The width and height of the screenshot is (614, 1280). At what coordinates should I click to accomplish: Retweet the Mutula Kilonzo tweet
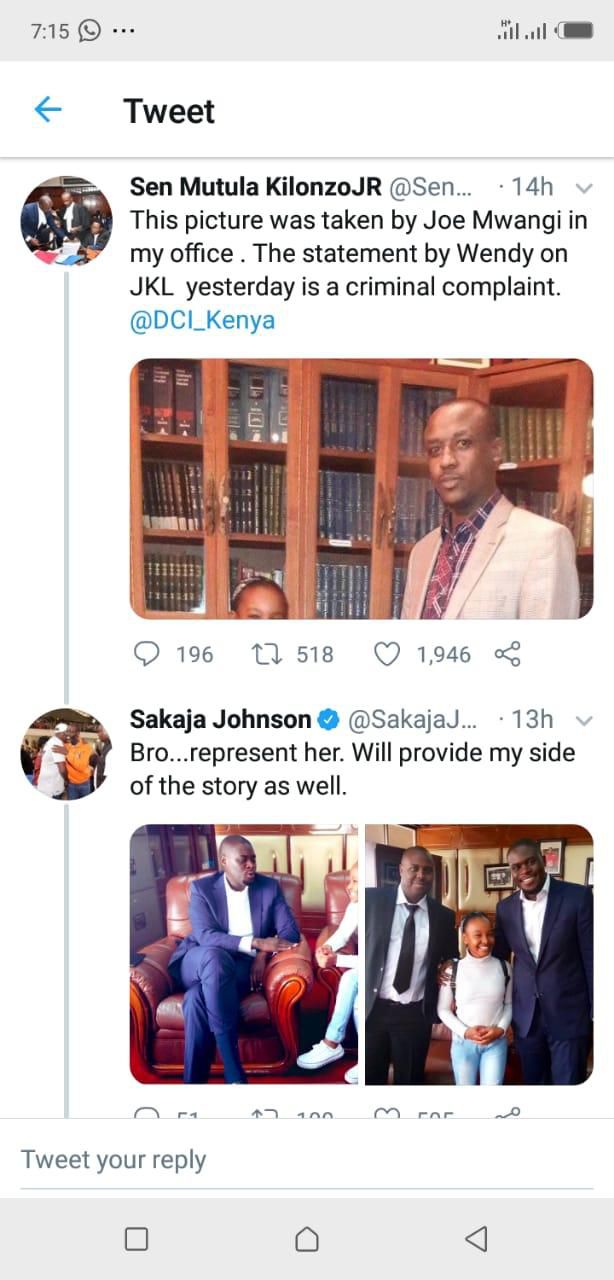click(x=265, y=654)
